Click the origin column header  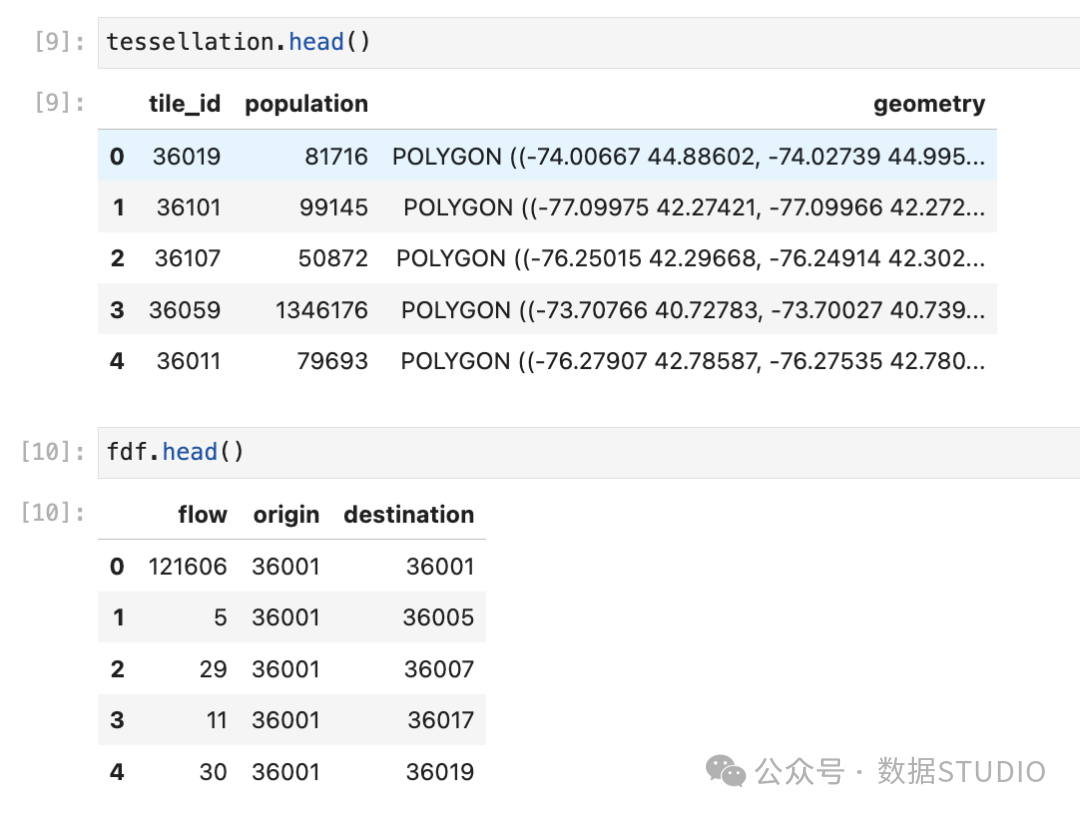pyautogui.click(x=286, y=514)
